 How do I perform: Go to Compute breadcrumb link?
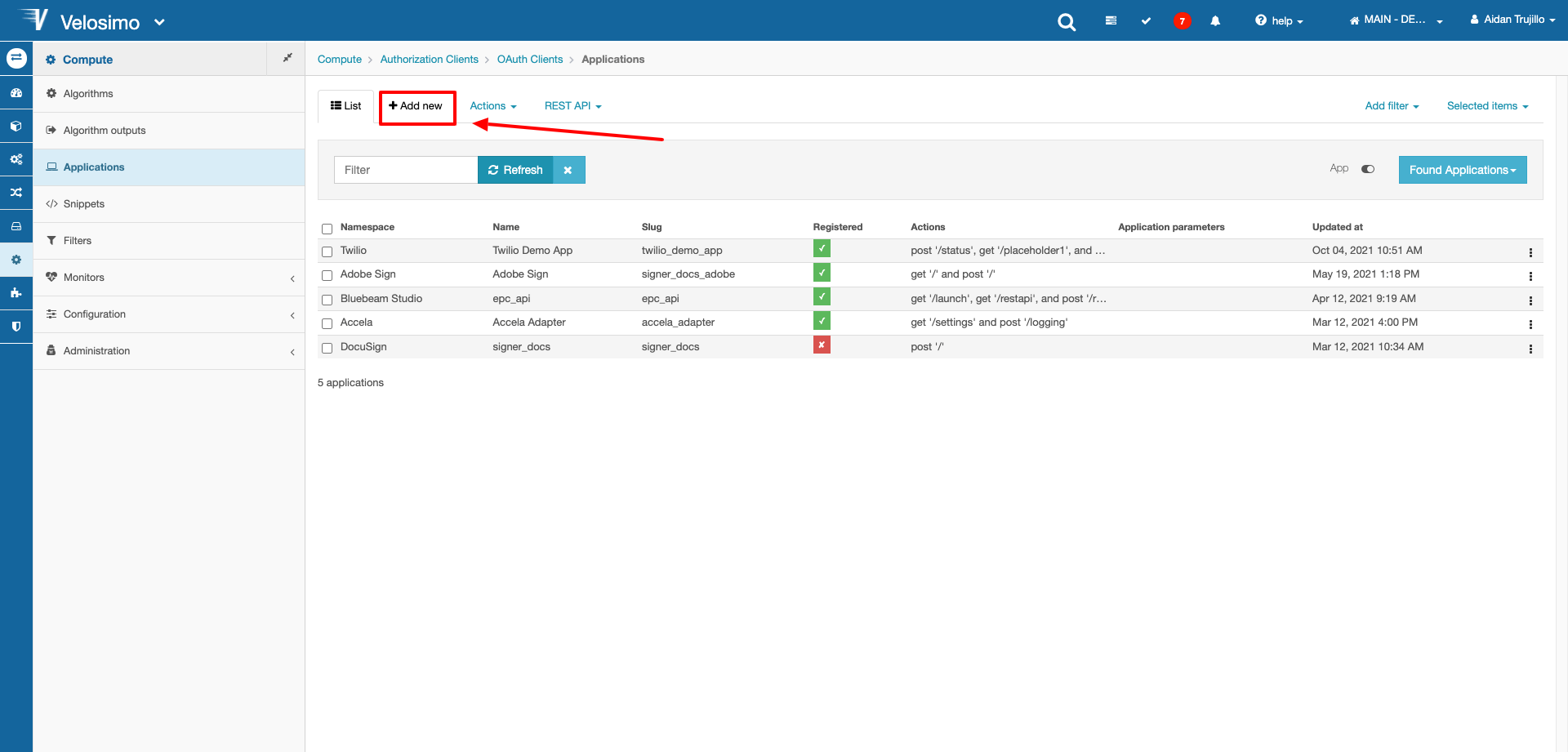(x=340, y=60)
